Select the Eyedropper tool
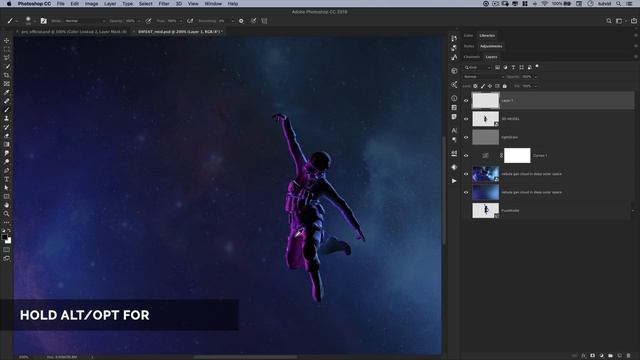This screenshot has height=360, width=640. (x=7, y=92)
